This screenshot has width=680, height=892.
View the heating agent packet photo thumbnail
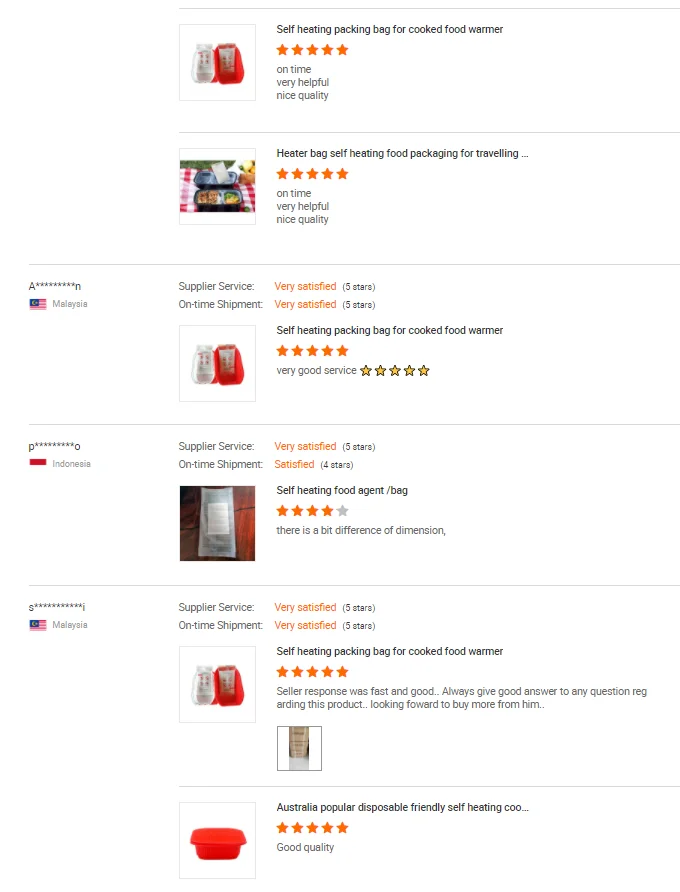217,523
